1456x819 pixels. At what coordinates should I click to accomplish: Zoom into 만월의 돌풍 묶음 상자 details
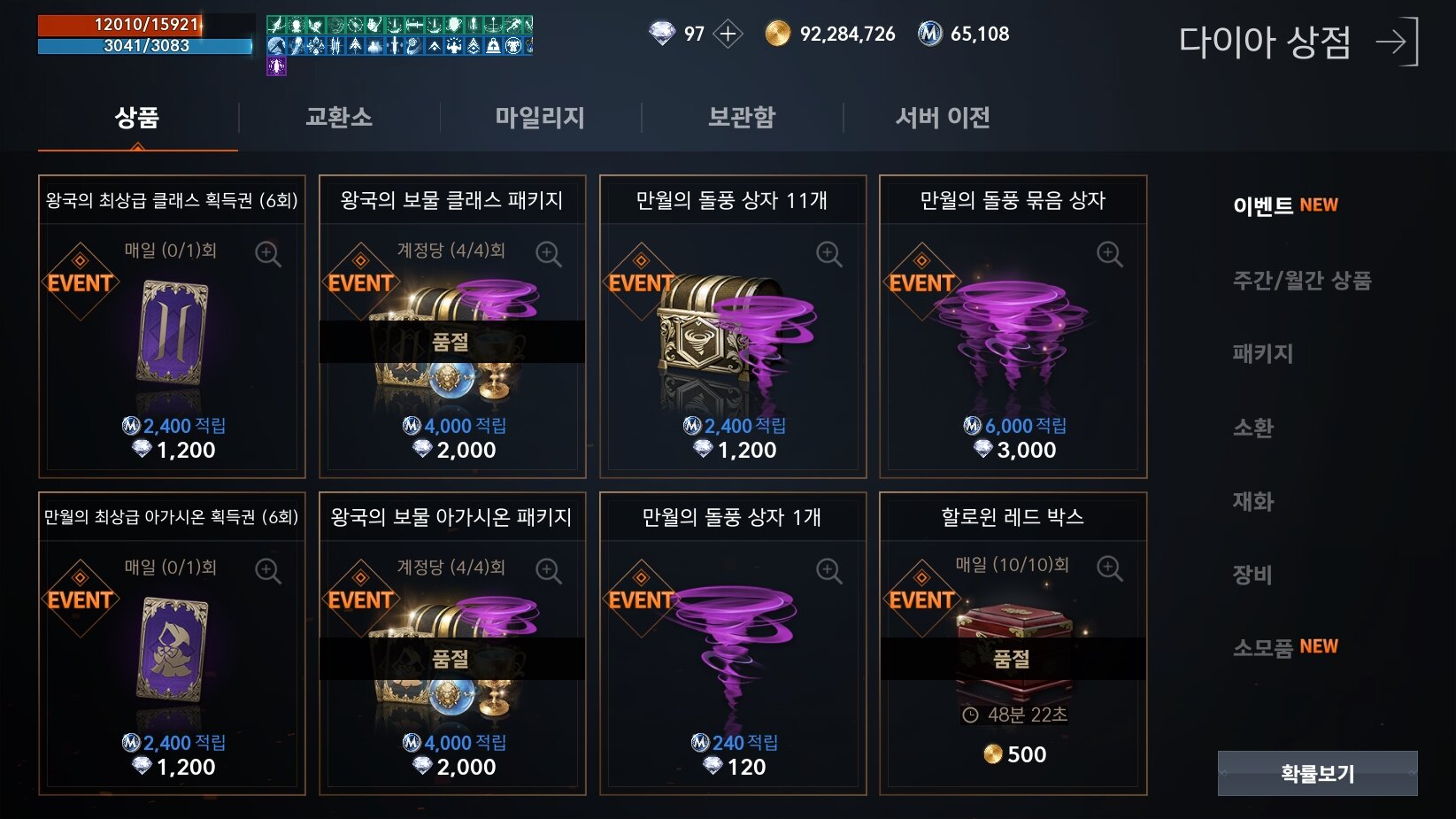point(1110,254)
